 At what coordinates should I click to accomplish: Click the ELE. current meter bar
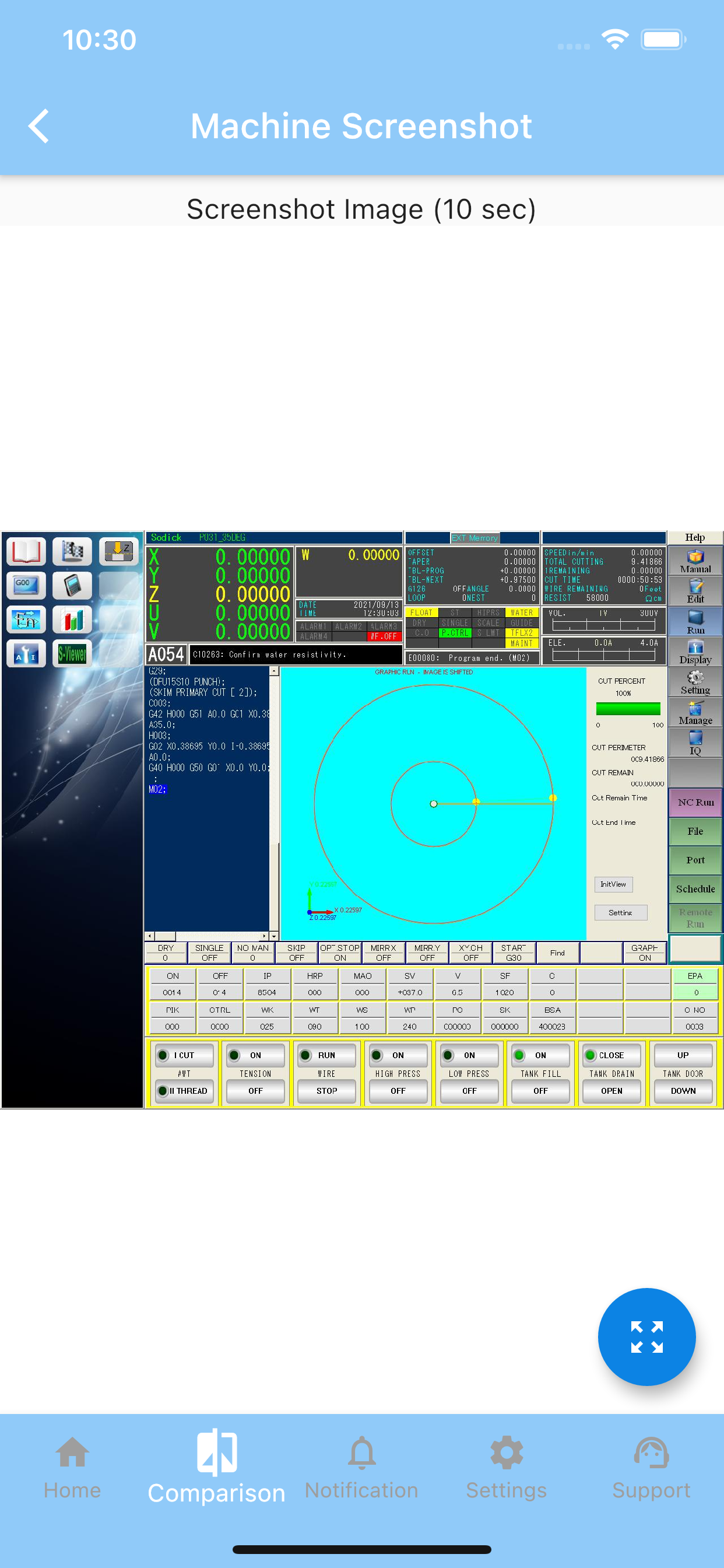[603, 655]
